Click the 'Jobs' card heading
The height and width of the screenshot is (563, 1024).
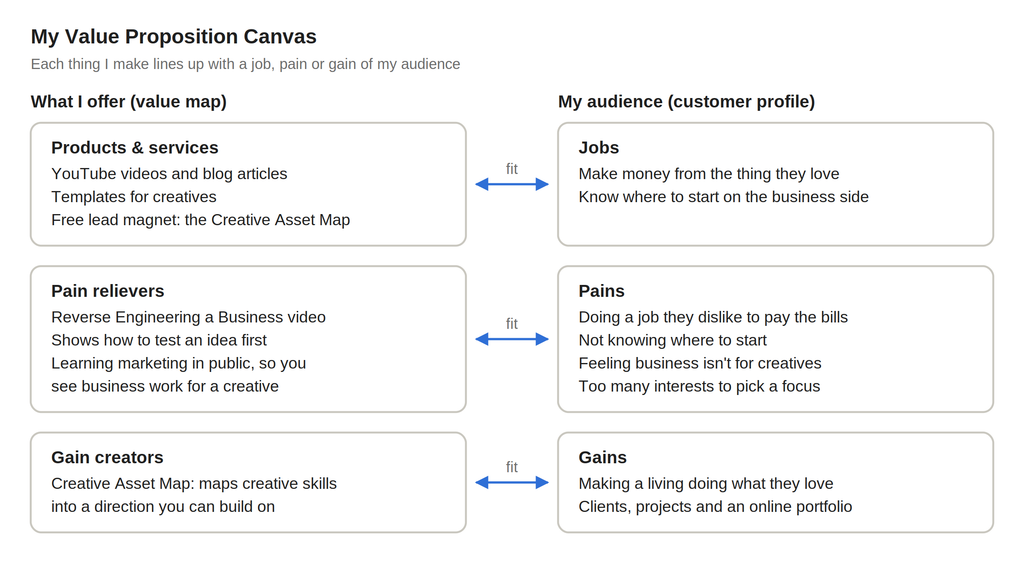(599, 148)
